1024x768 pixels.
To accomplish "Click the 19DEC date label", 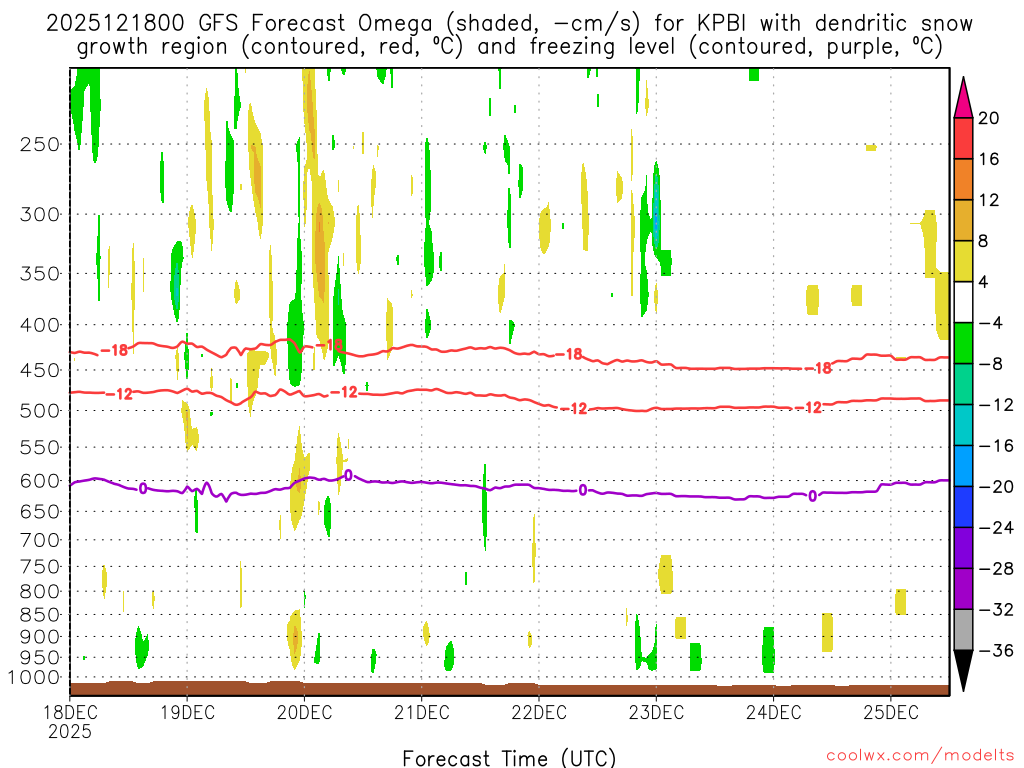I will pos(187,712).
